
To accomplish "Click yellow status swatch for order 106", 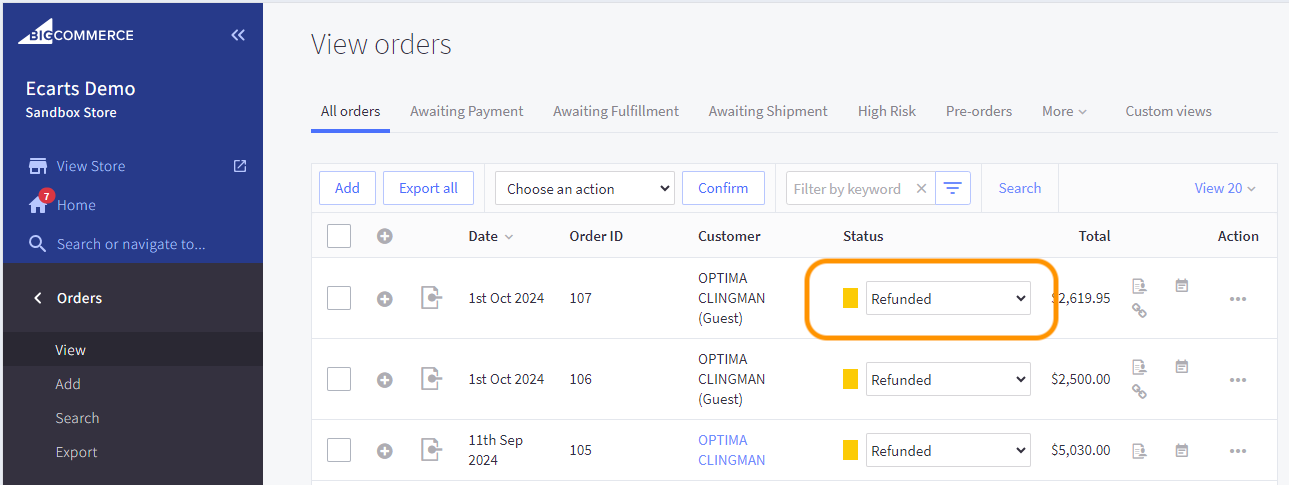I will point(851,379).
